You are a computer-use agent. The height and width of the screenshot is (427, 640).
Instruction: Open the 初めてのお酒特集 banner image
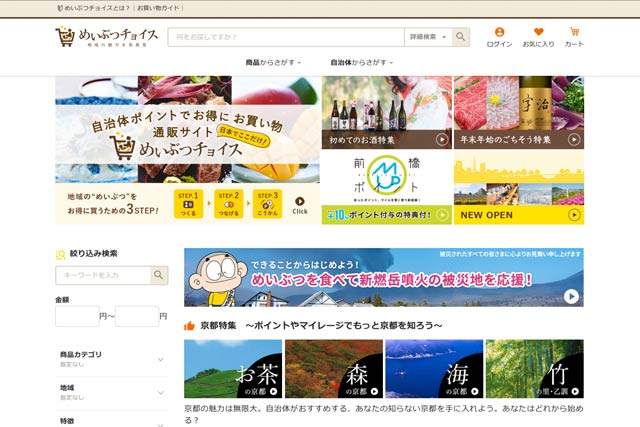coord(387,112)
